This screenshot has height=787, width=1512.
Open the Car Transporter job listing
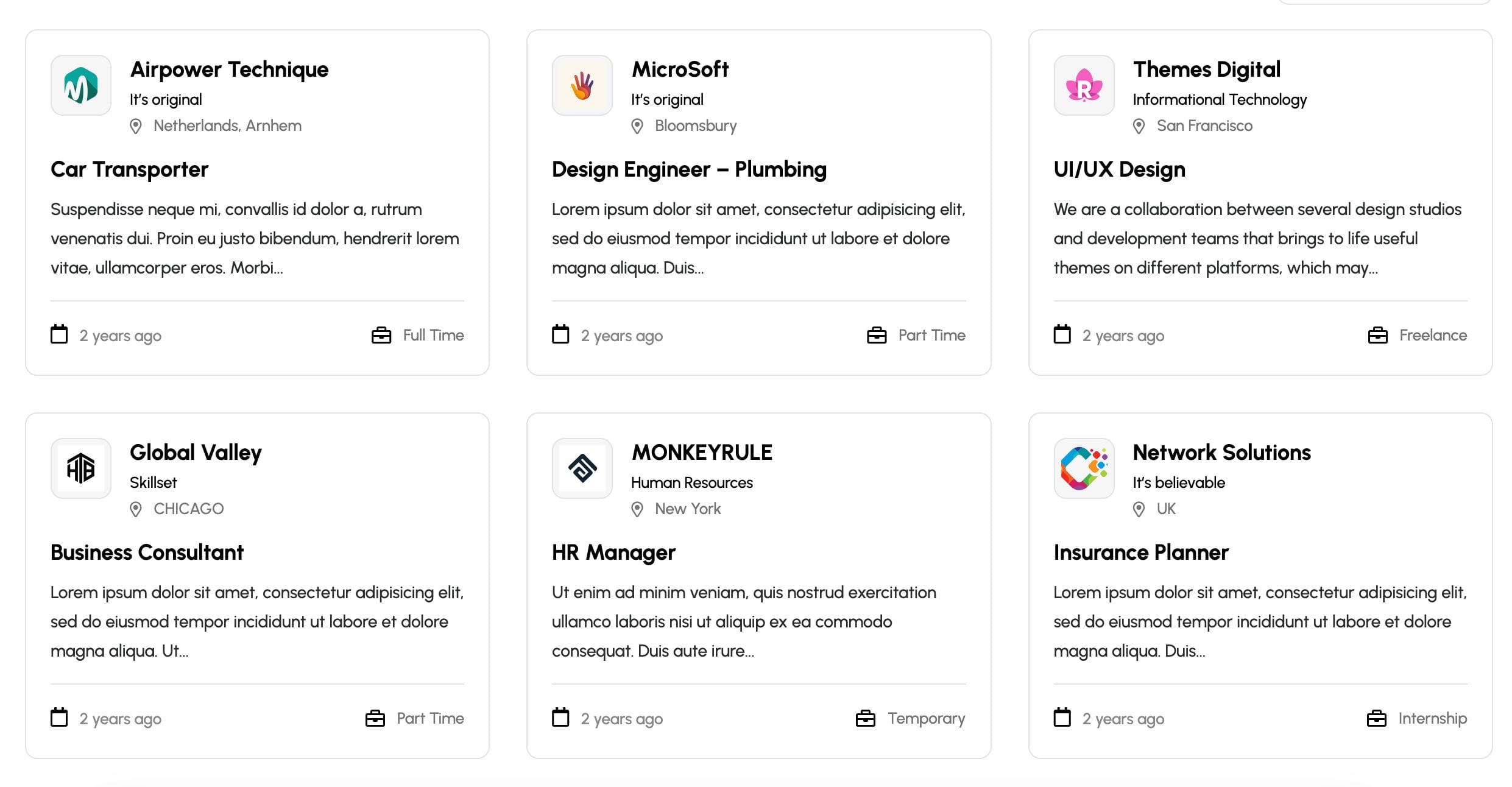click(x=129, y=169)
